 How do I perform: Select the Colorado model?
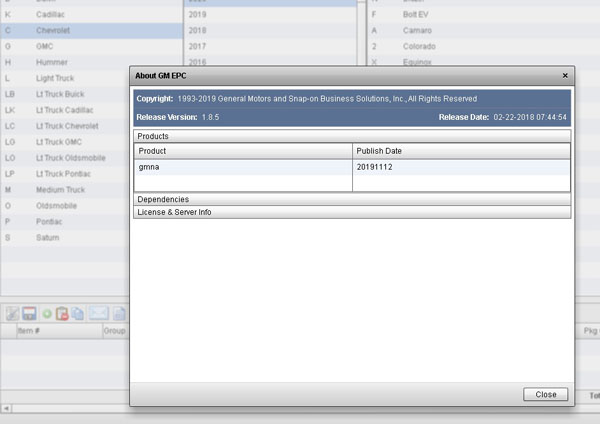click(483, 46)
